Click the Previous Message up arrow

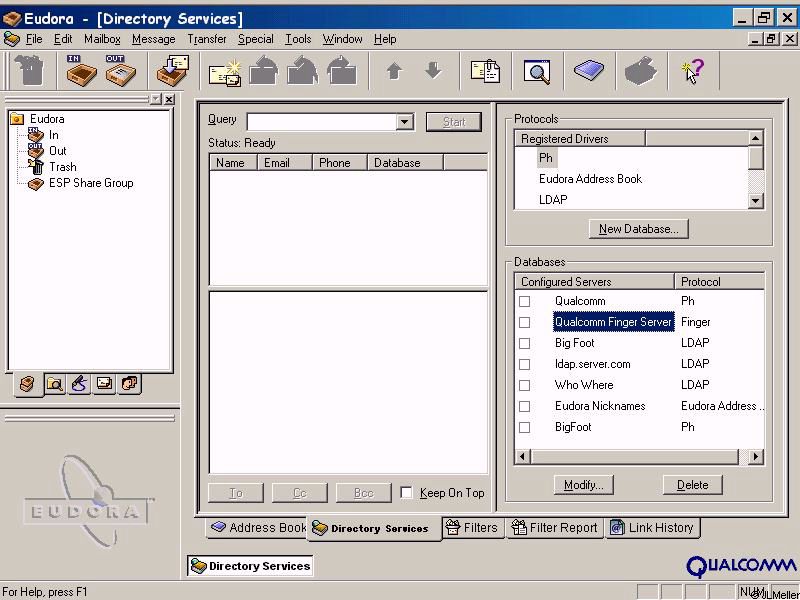coord(394,71)
